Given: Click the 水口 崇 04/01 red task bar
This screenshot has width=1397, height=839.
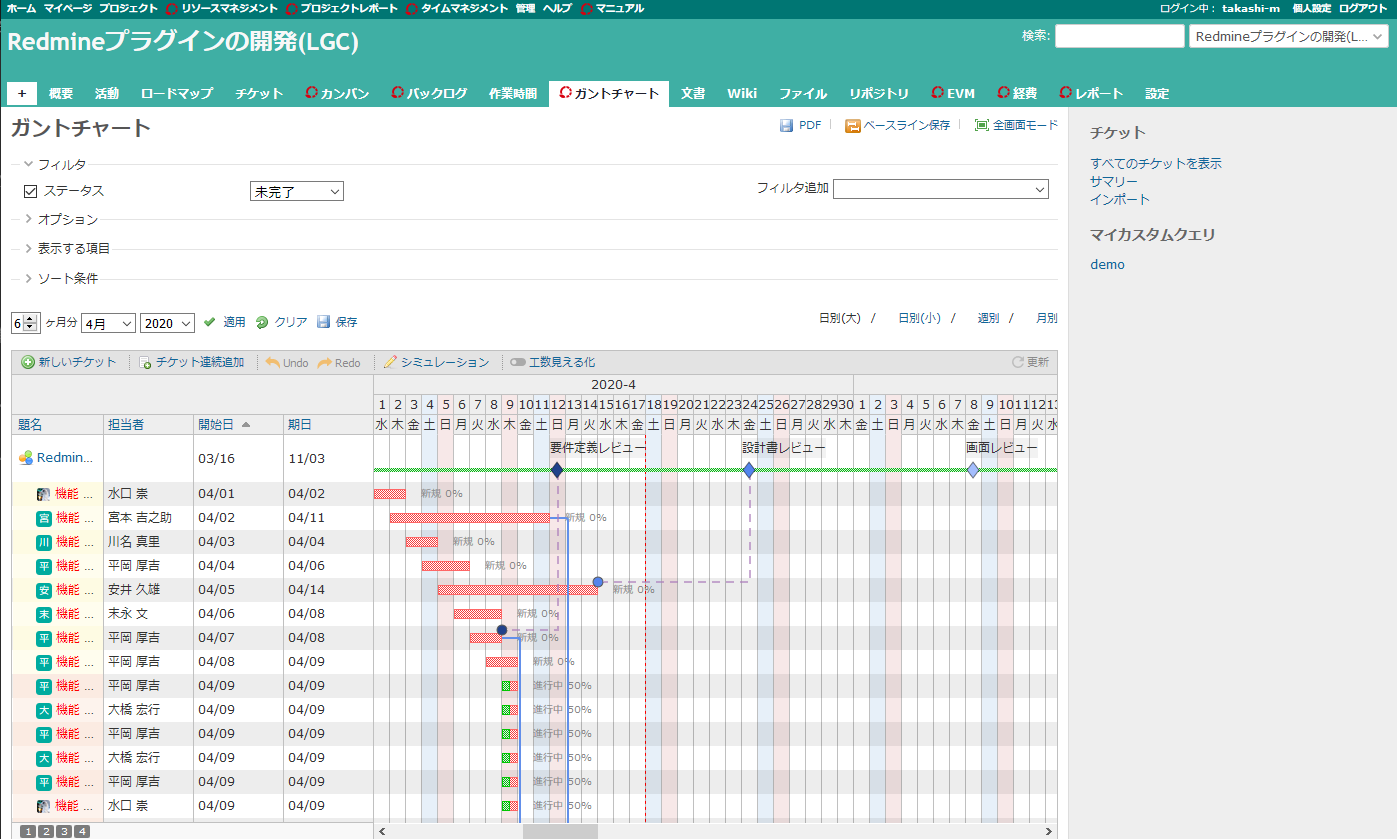Looking at the screenshot, I should coord(389,494).
